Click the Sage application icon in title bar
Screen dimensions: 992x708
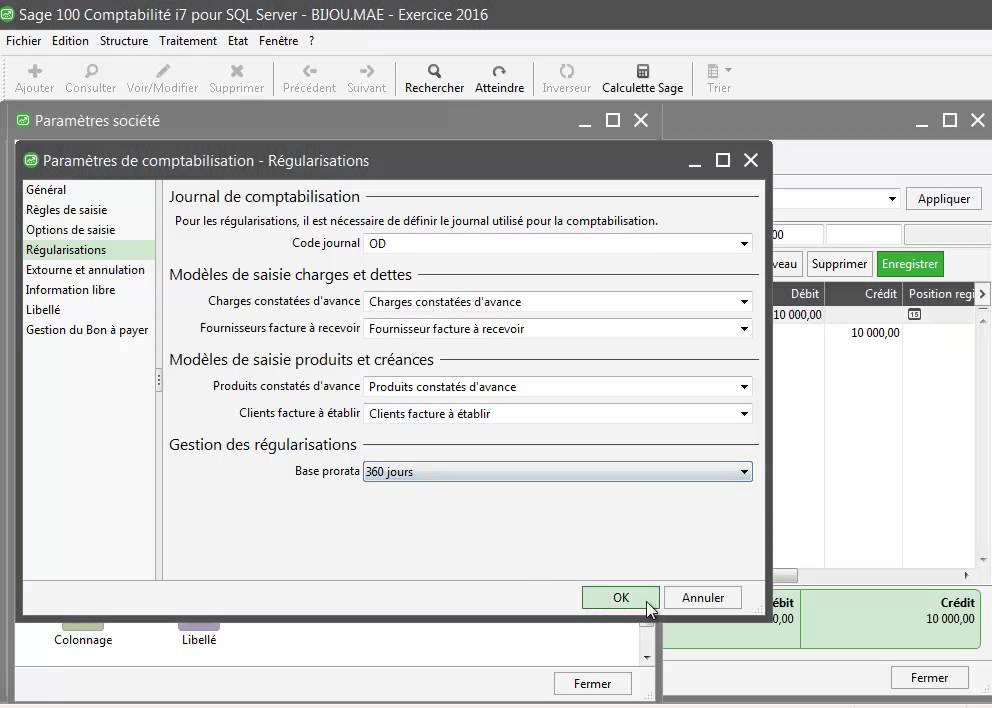[7, 15]
